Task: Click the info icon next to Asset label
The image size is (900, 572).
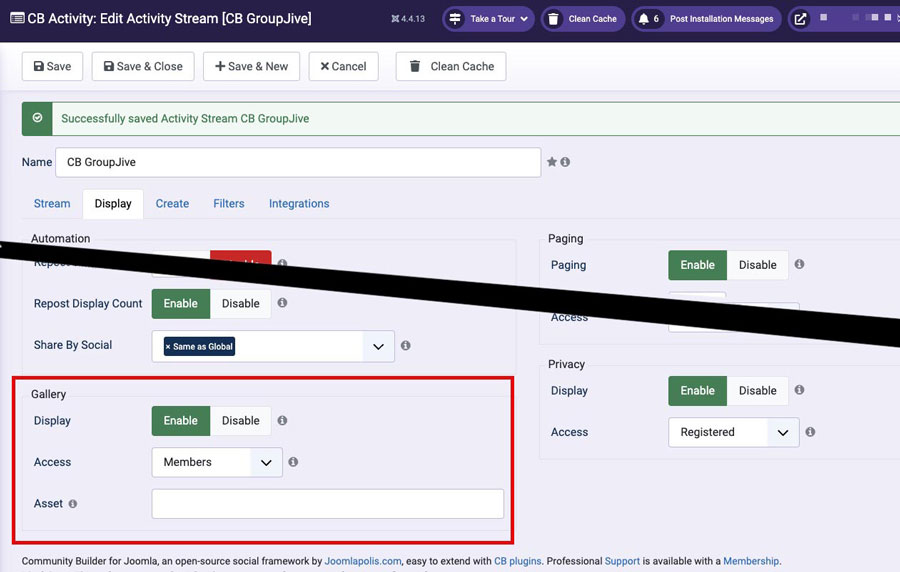Action: click(x=73, y=504)
